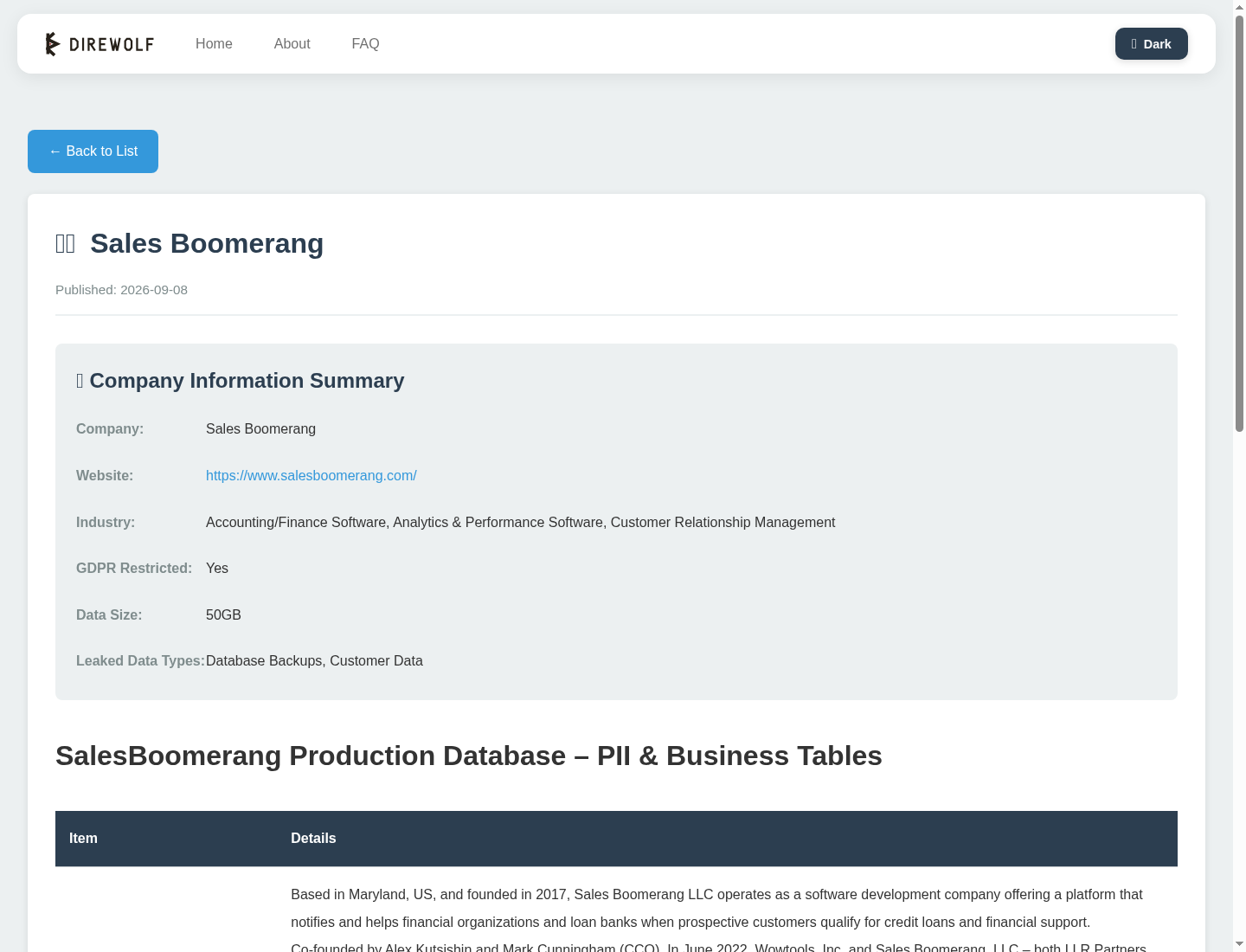
Task: Click the 'Based in Maryland, US' description line
Action: [716, 895]
